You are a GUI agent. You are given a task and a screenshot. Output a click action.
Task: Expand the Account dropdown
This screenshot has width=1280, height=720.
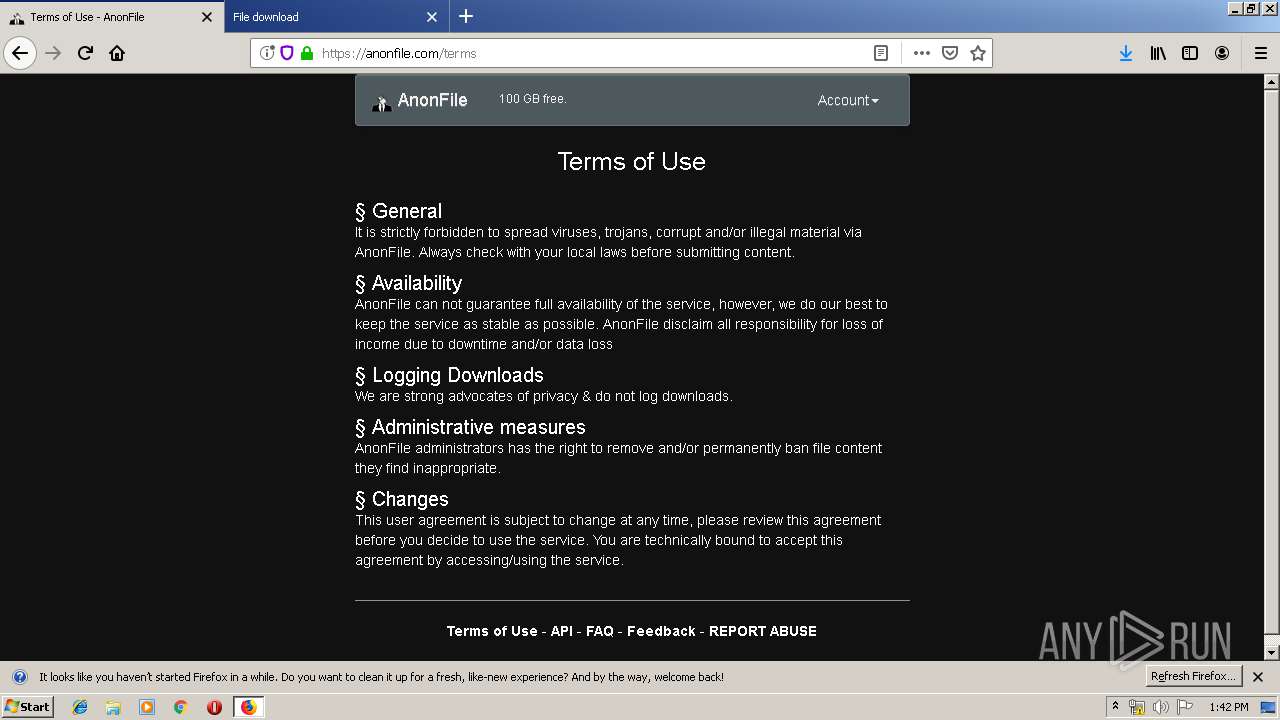[x=848, y=100]
